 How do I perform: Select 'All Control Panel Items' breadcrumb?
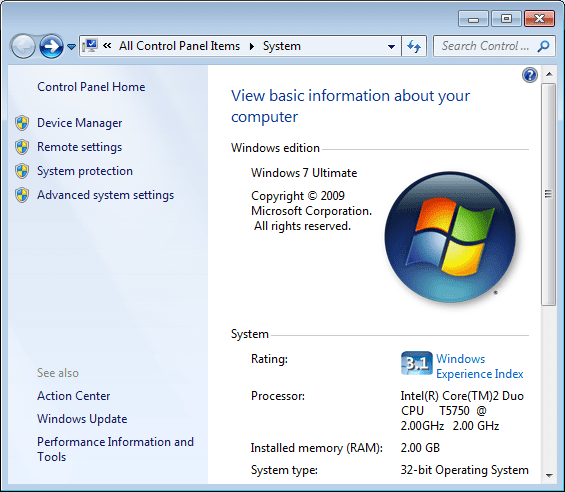pos(179,46)
